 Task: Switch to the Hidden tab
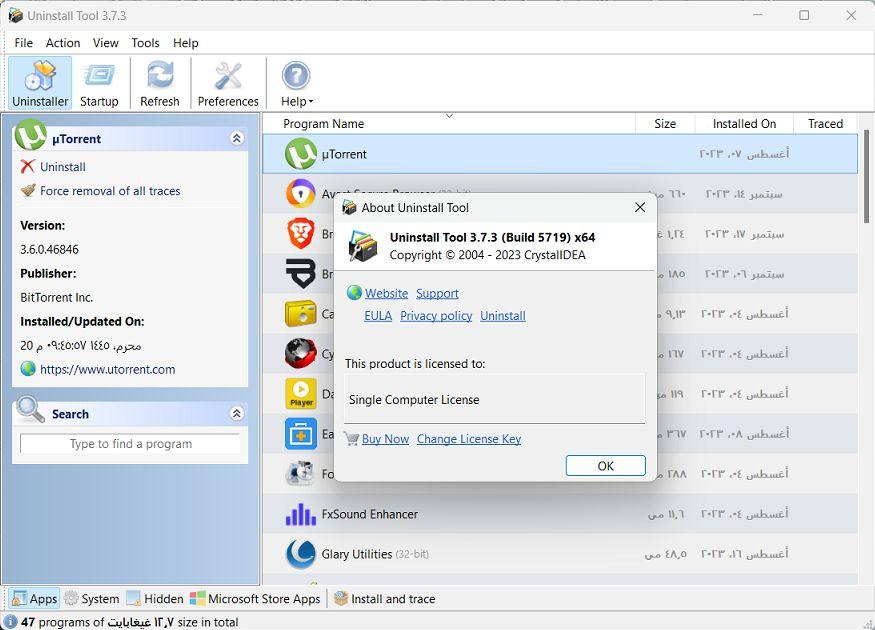click(x=155, y=599)
